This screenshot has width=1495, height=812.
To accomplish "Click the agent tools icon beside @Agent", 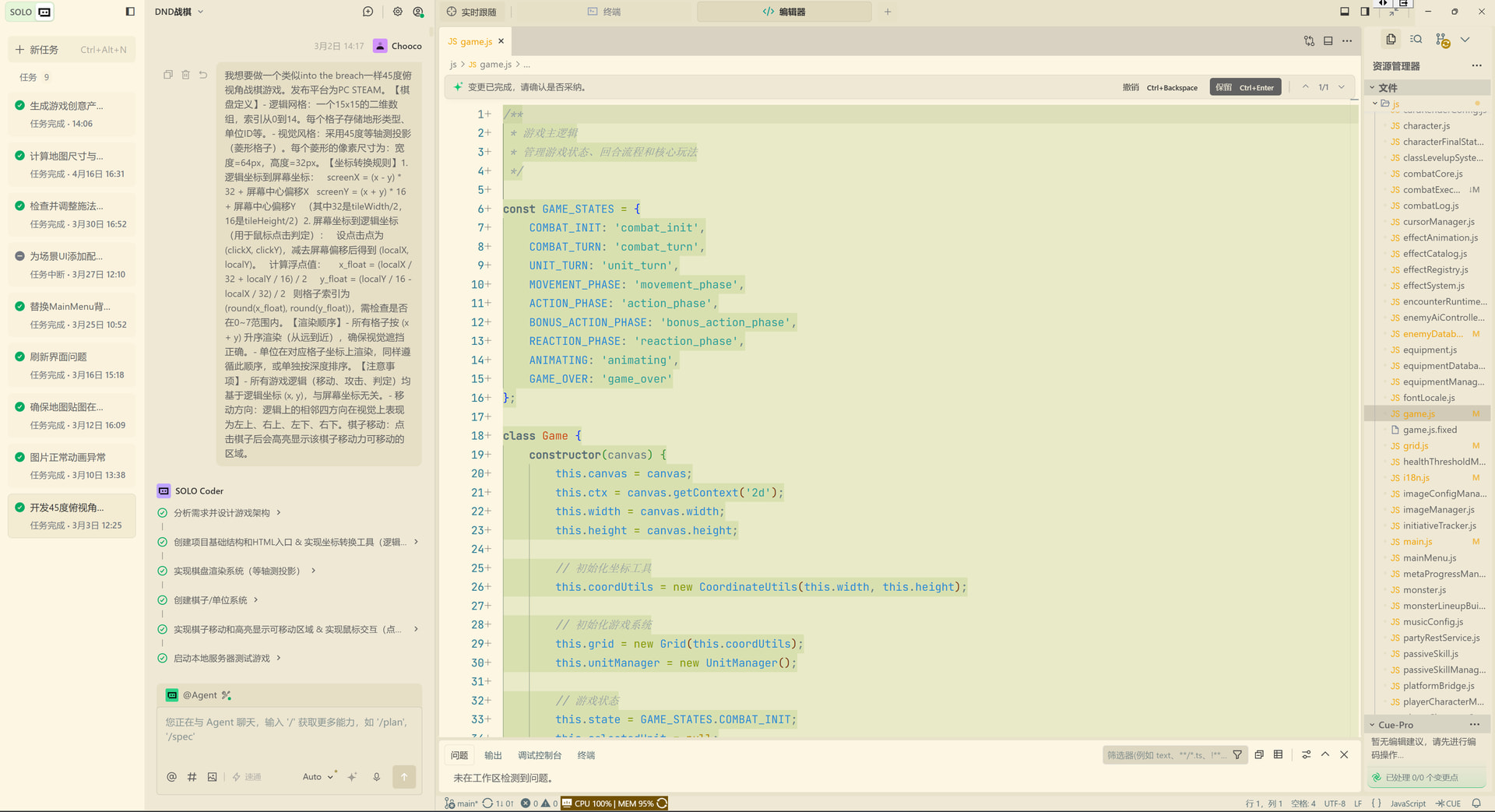I will [x=227, y=695].
